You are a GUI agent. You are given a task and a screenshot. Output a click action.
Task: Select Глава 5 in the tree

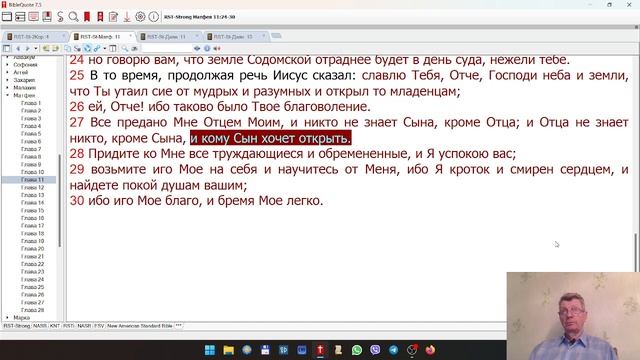[x=31, y=133]
